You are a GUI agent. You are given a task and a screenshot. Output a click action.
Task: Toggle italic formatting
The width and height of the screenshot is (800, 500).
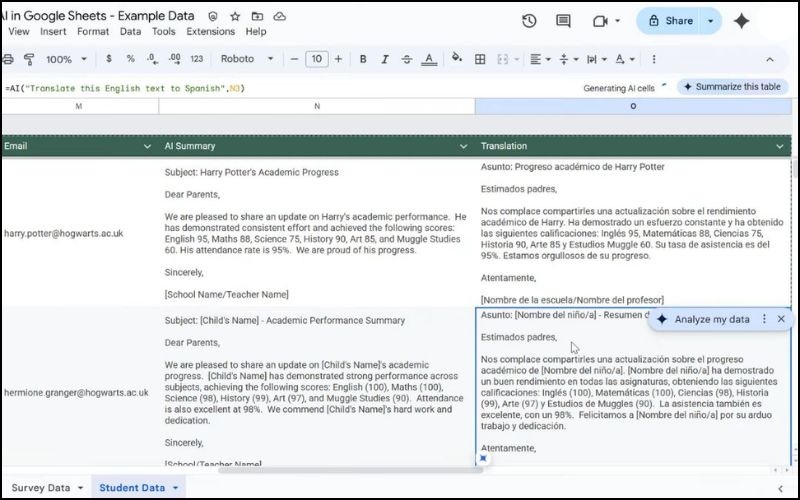click(384, 59)
